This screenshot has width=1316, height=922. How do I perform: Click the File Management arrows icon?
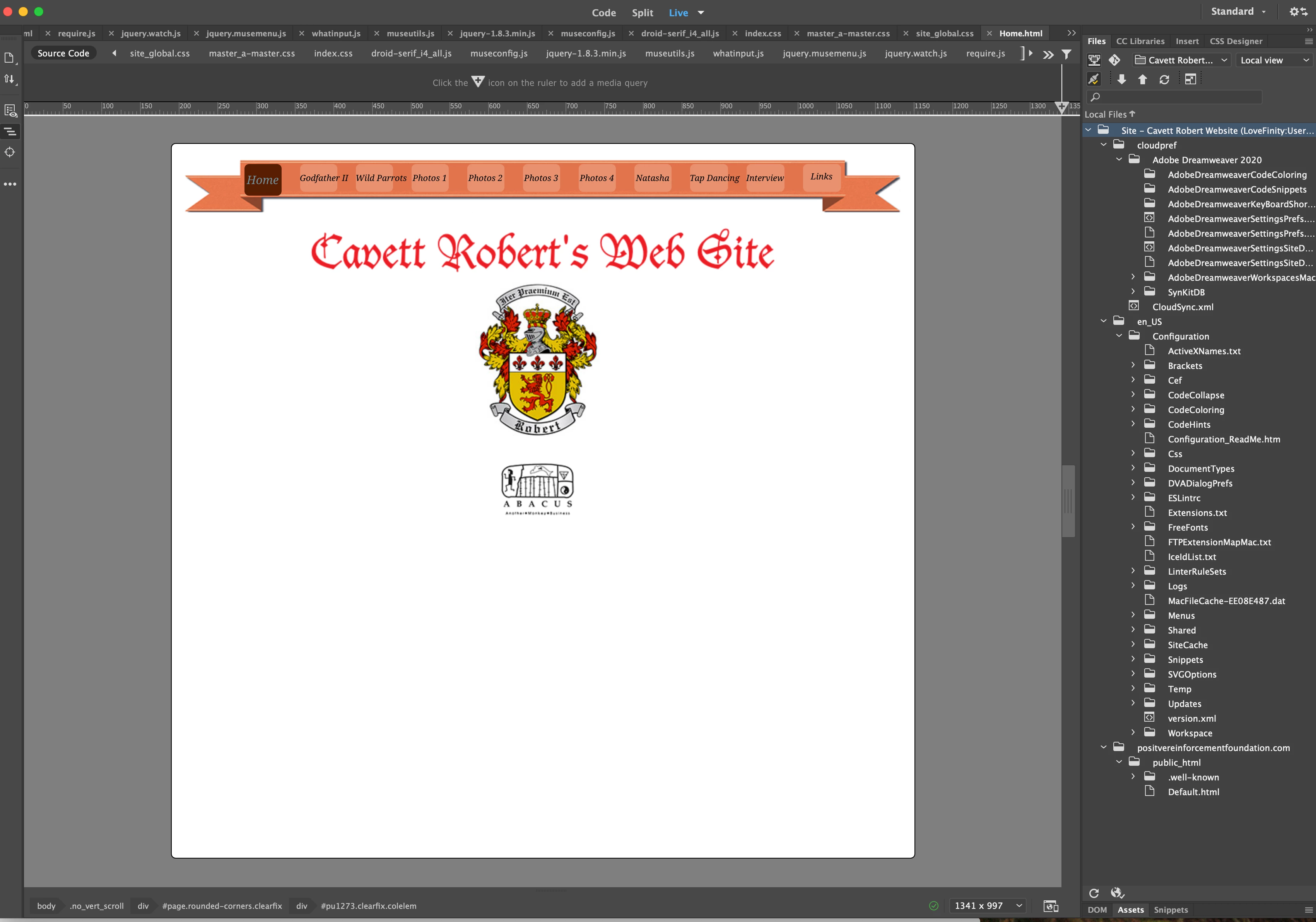9,79
